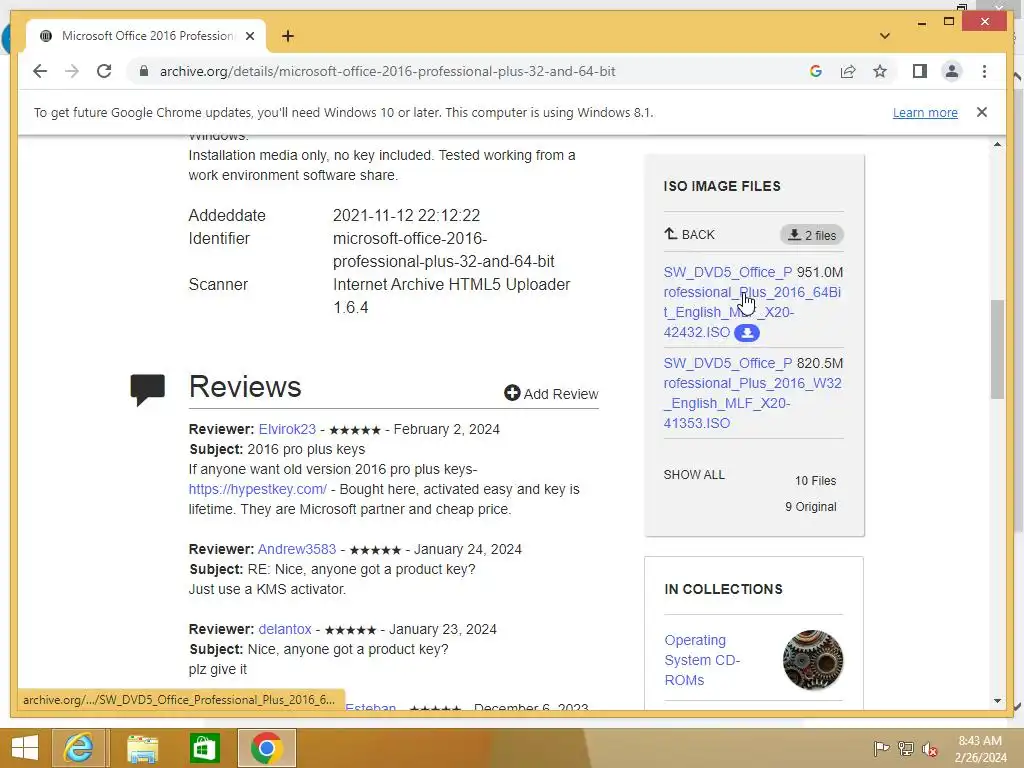This screenshot has height=768, width=1024.
Task: Expand the tab search chevron
Action: click(884, 36)
